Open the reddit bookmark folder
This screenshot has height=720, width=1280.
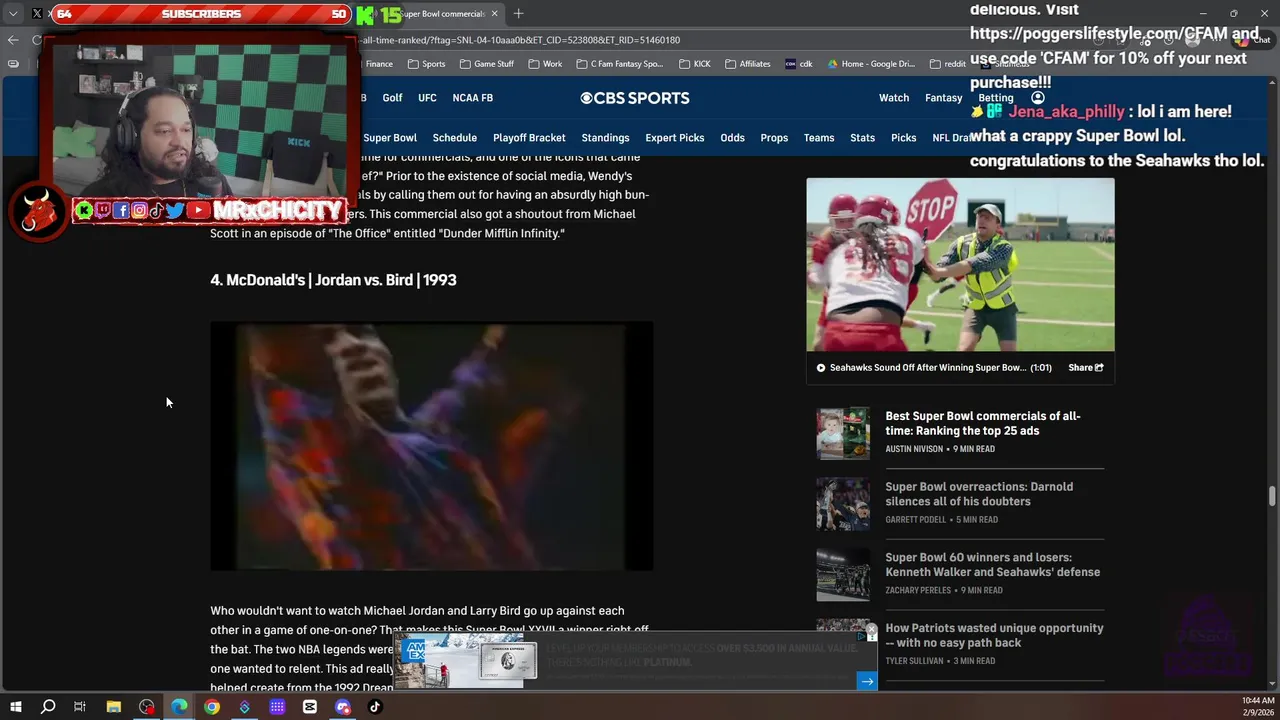click(x=948, y=64)
